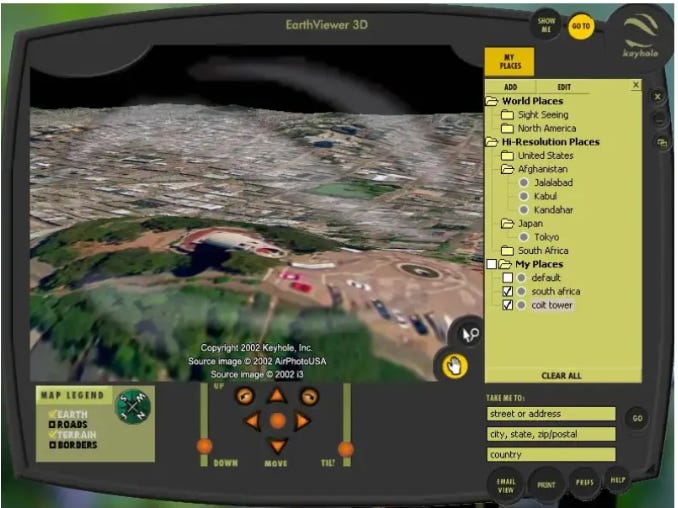Click the Go To button
The width and height of the screenshot is (678, 508).
[x=581, y=26]
